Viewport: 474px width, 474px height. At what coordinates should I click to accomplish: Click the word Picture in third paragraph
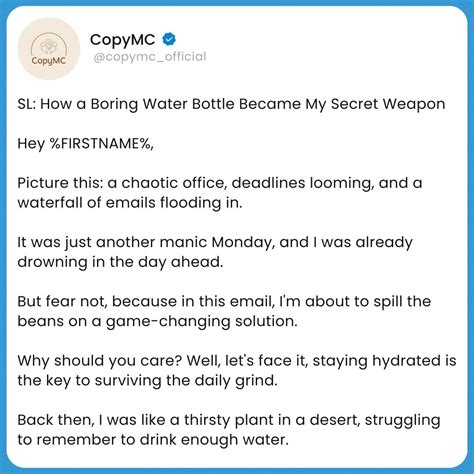[39, 183]
